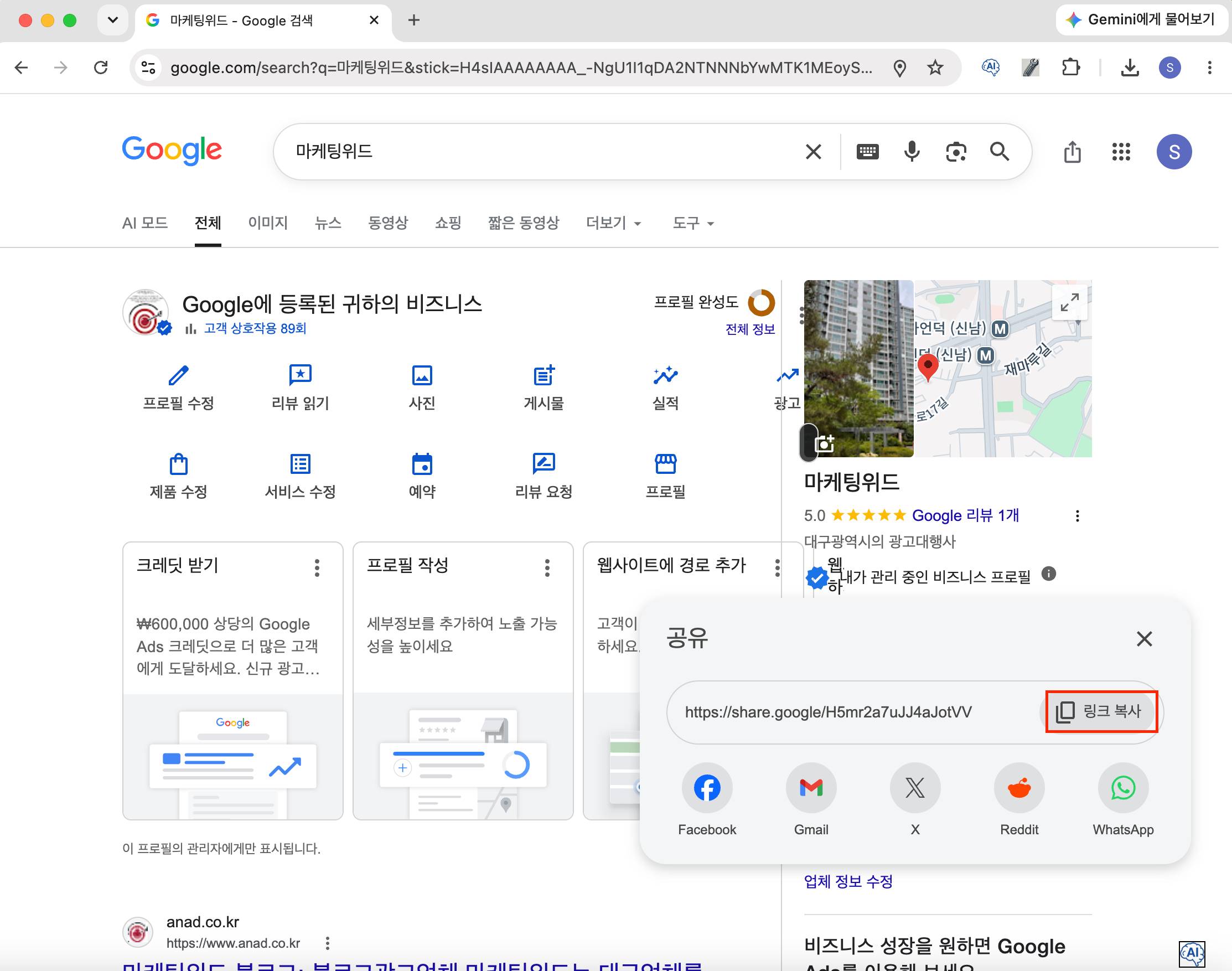
Task: Click the 프로필 완성도 progress ring
Action: (x=762, y=302)
